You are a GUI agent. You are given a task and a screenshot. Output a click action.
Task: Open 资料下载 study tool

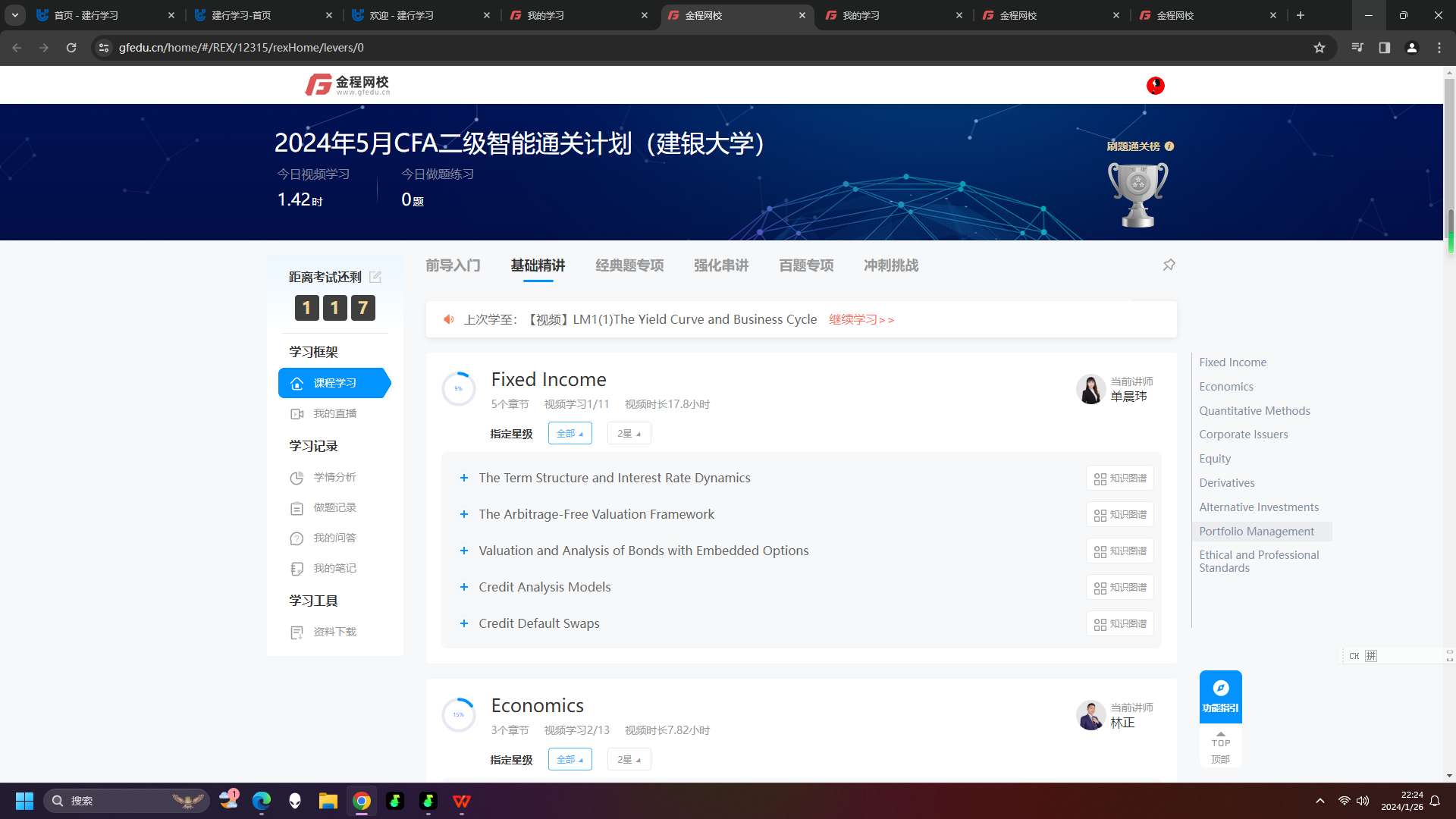click(x=334, y=632)
